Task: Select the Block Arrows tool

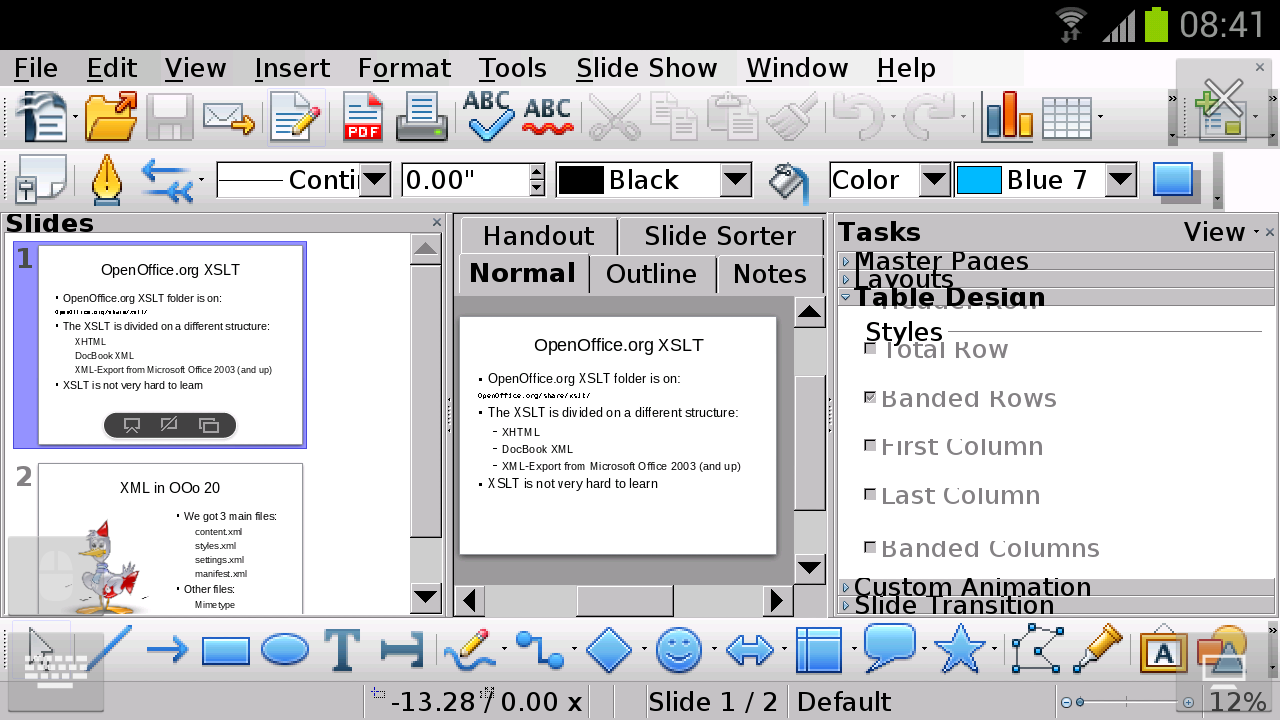Action: tap(750, 651)
